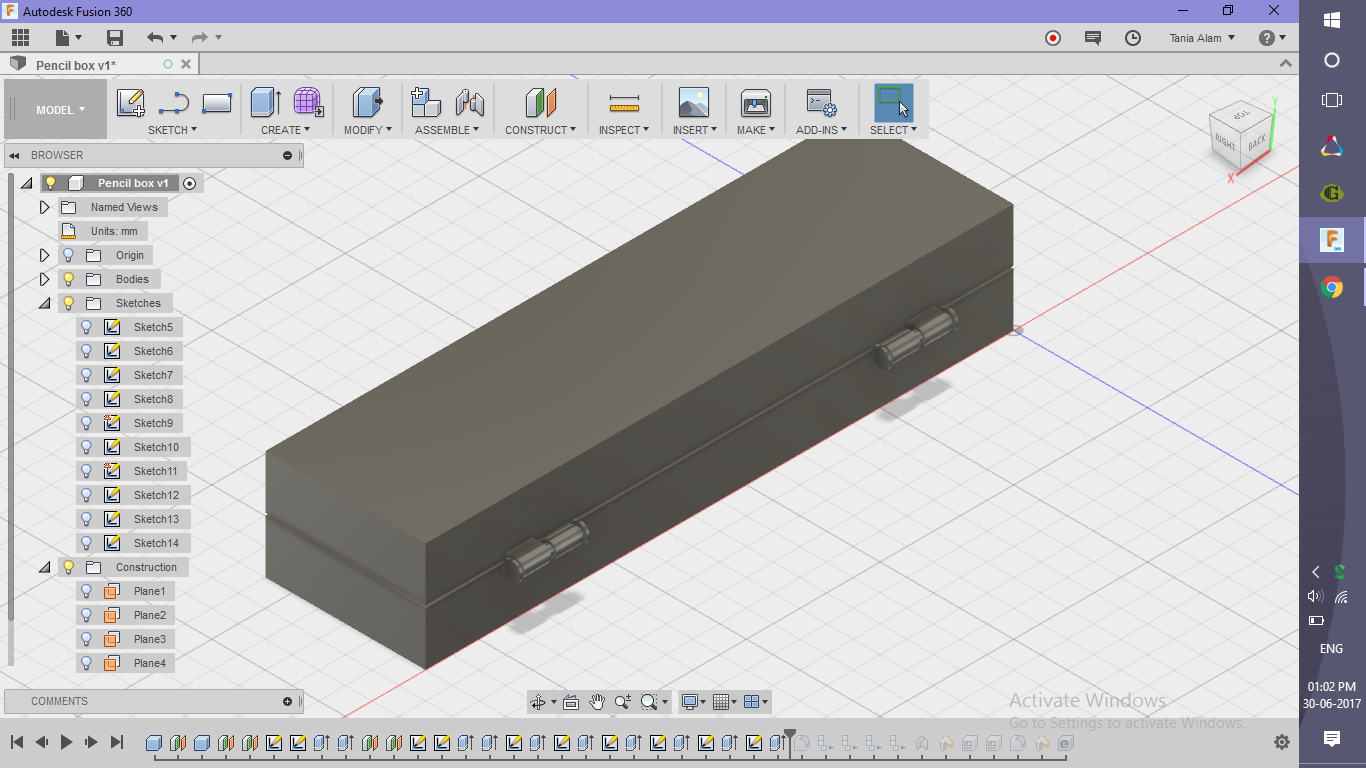
Task: Toggle visibility bulb of Sketch12
Action: point(87,495)
